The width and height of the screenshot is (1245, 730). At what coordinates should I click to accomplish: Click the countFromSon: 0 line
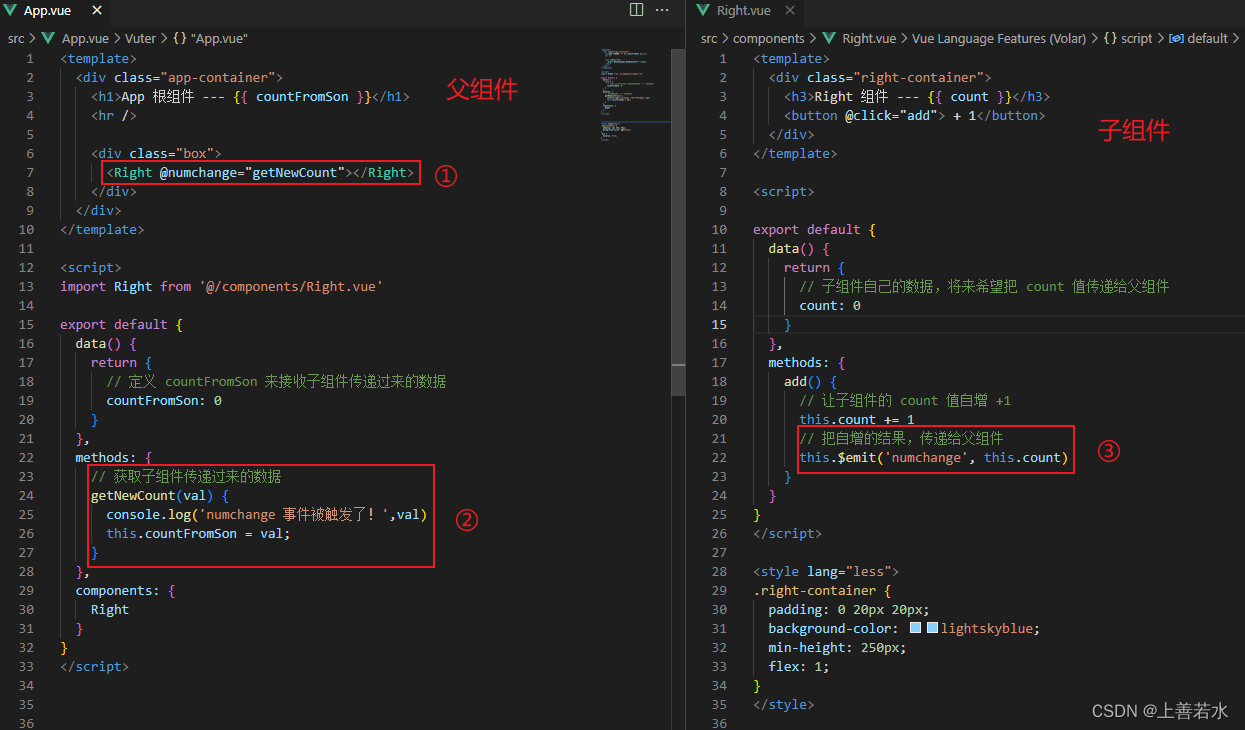click(164, 401)
